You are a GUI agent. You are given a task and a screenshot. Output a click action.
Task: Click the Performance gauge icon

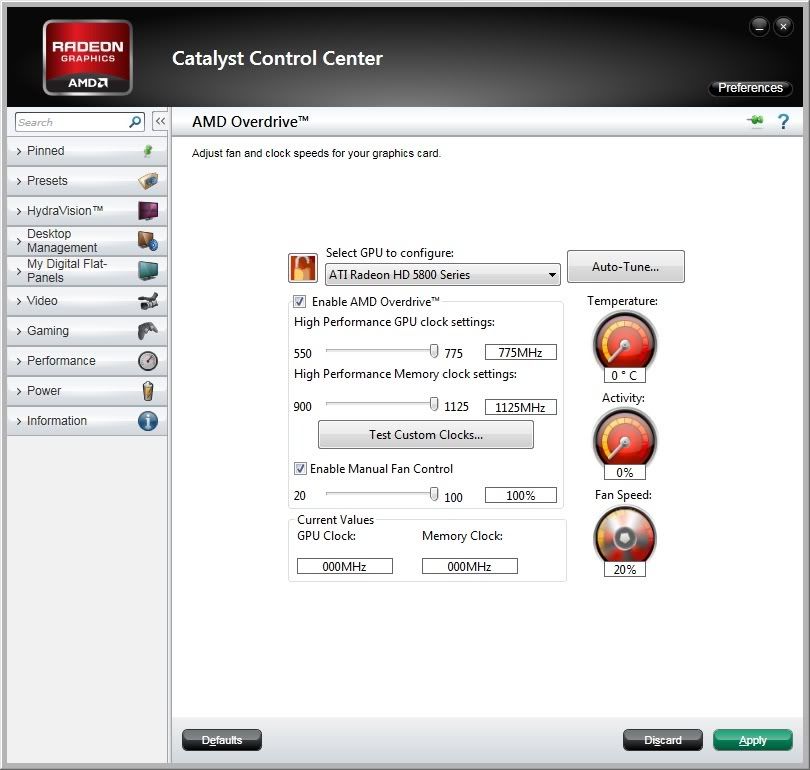148,361
